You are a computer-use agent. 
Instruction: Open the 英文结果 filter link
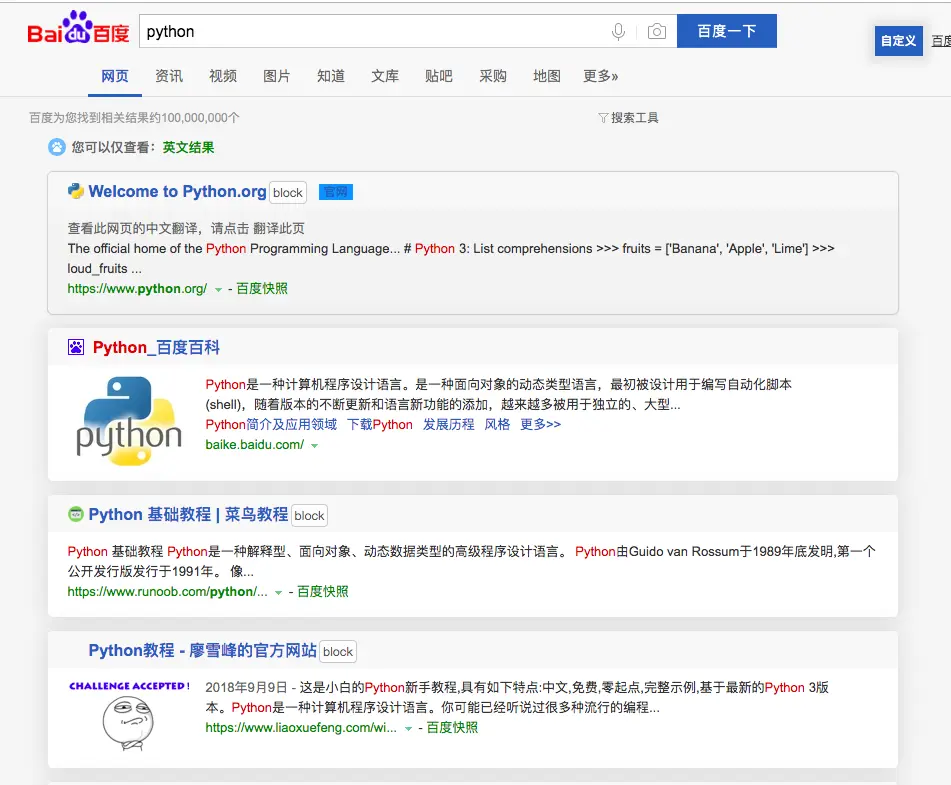click(189, 147)
